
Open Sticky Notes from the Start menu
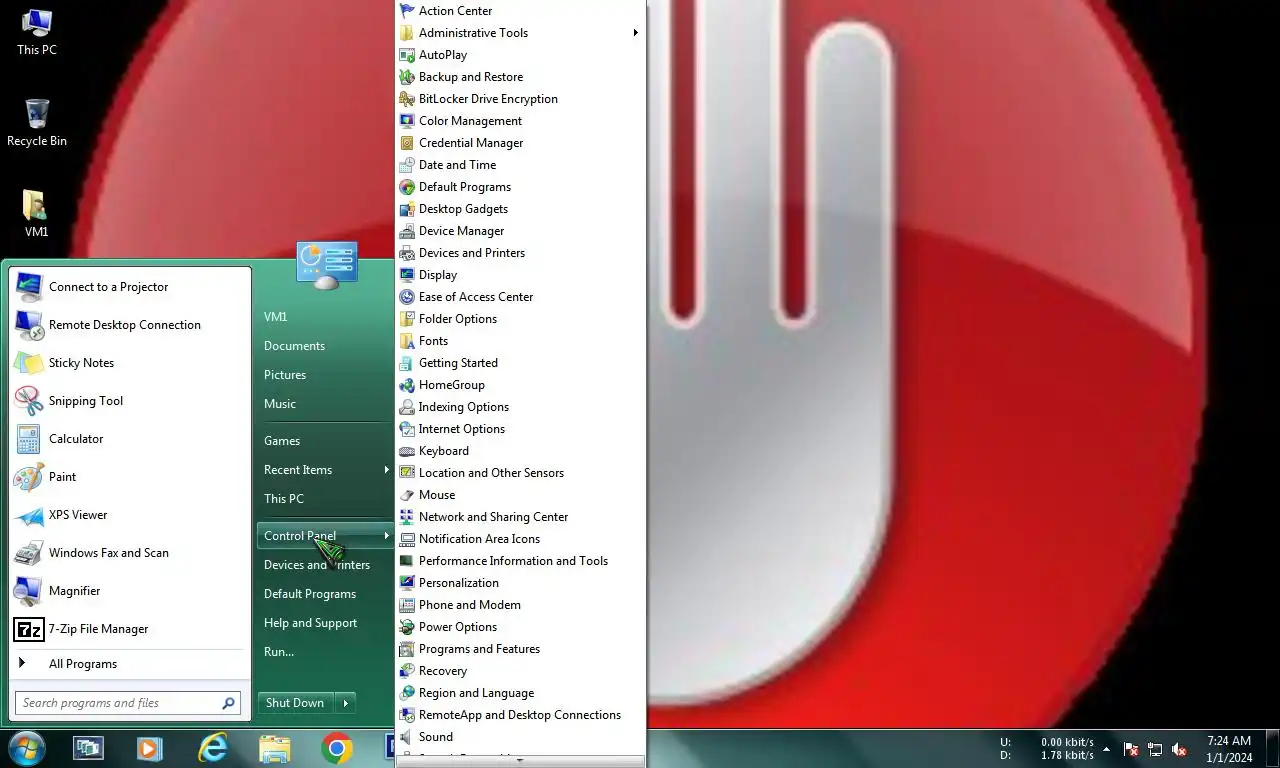[129, 363]
